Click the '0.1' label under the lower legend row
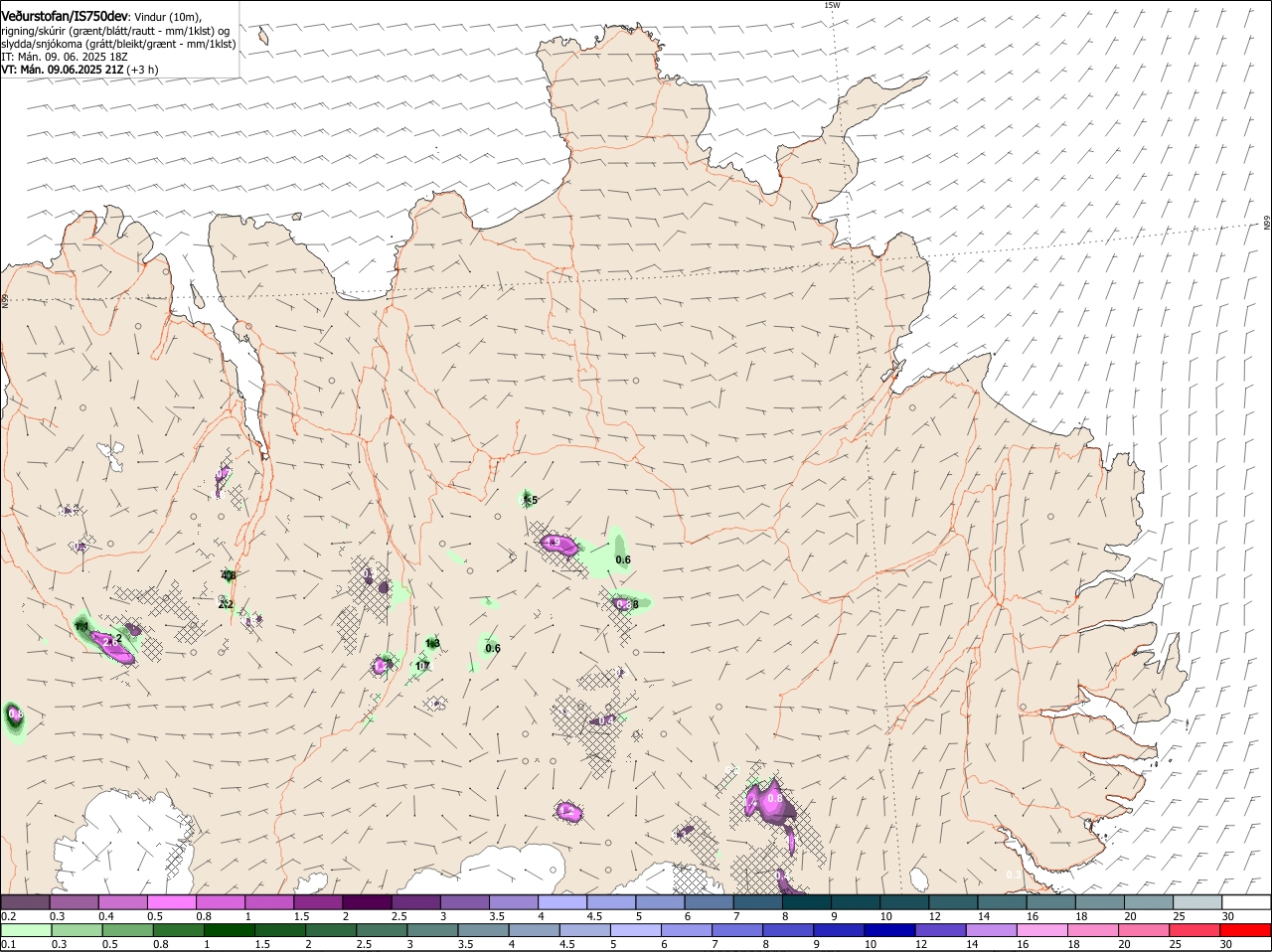 [x=8, y=944]
